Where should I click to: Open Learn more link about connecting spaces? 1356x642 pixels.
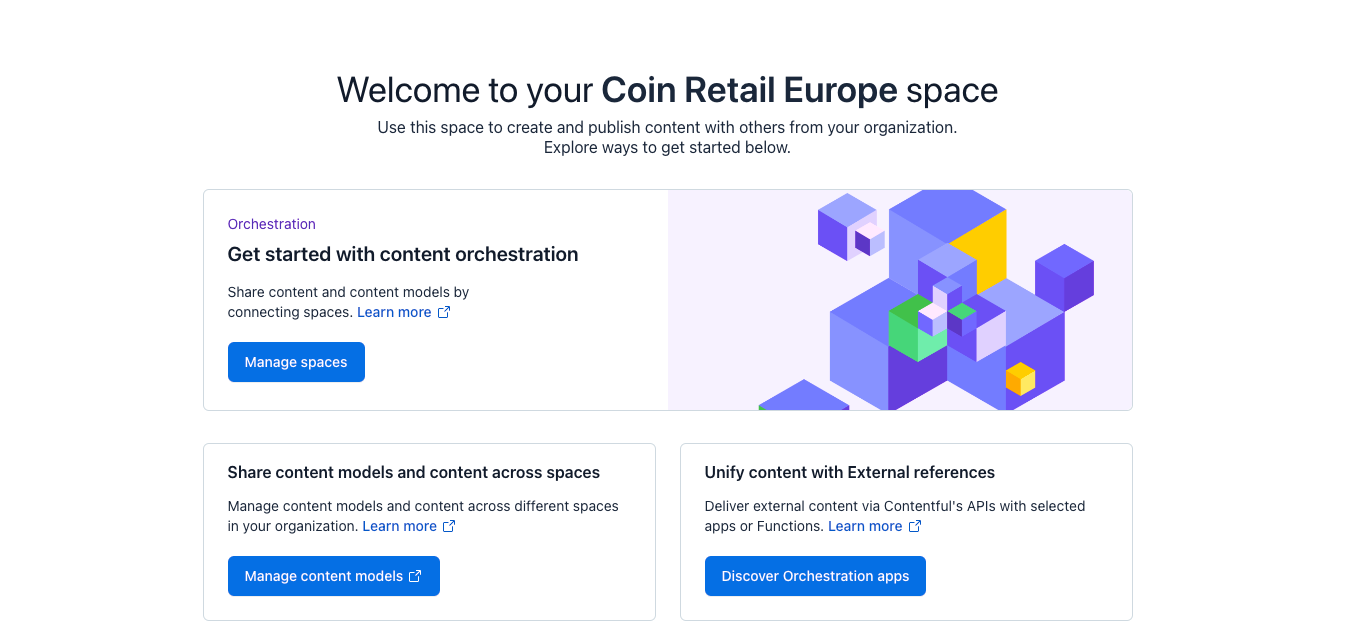click(x=394, y=312)
